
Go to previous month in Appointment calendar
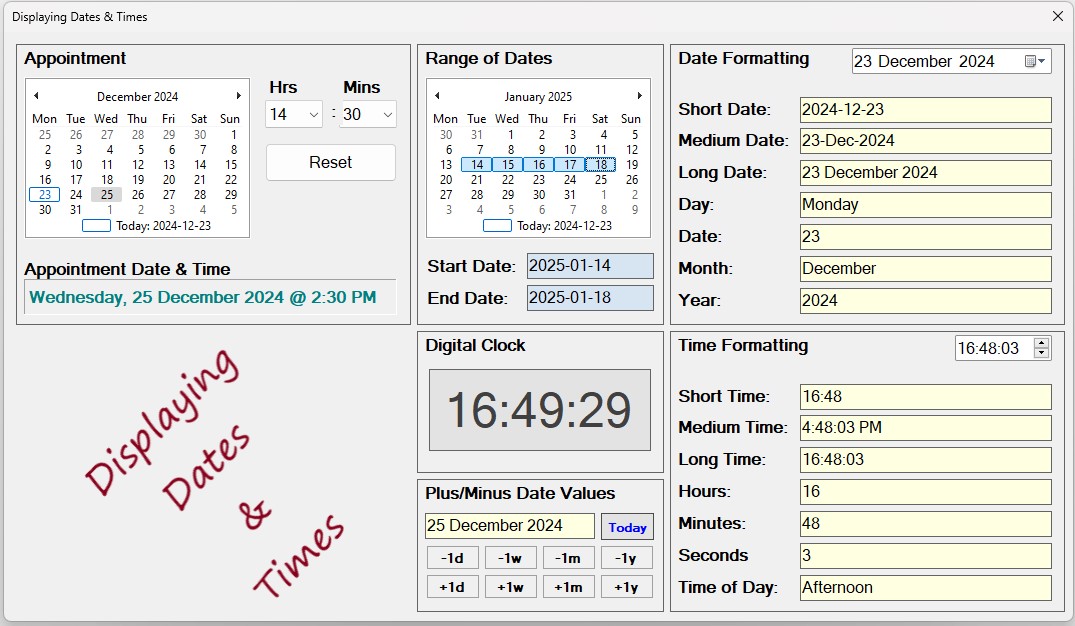[36, 96]
